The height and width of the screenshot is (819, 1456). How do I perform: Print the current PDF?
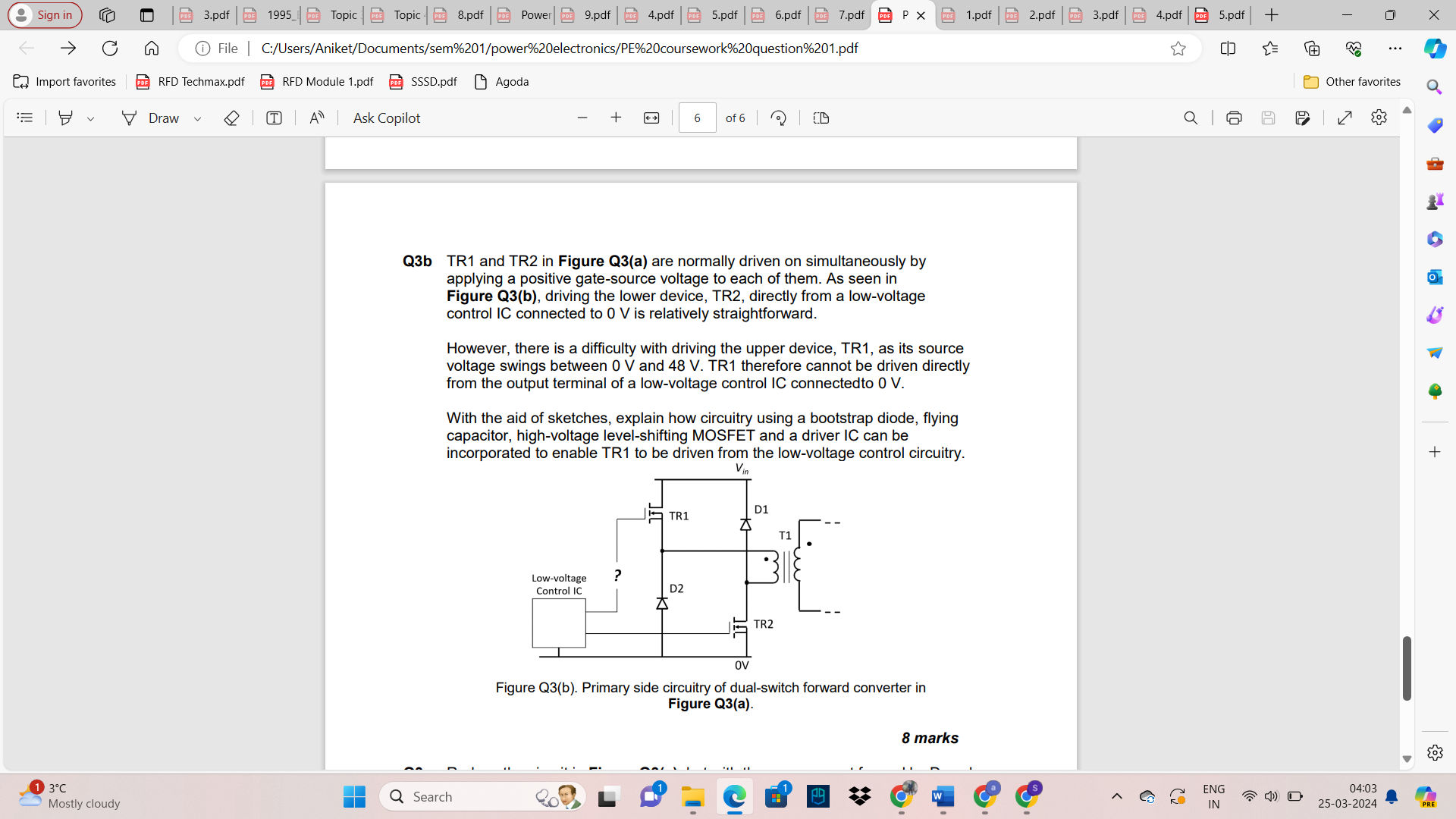pos(1235,118)
